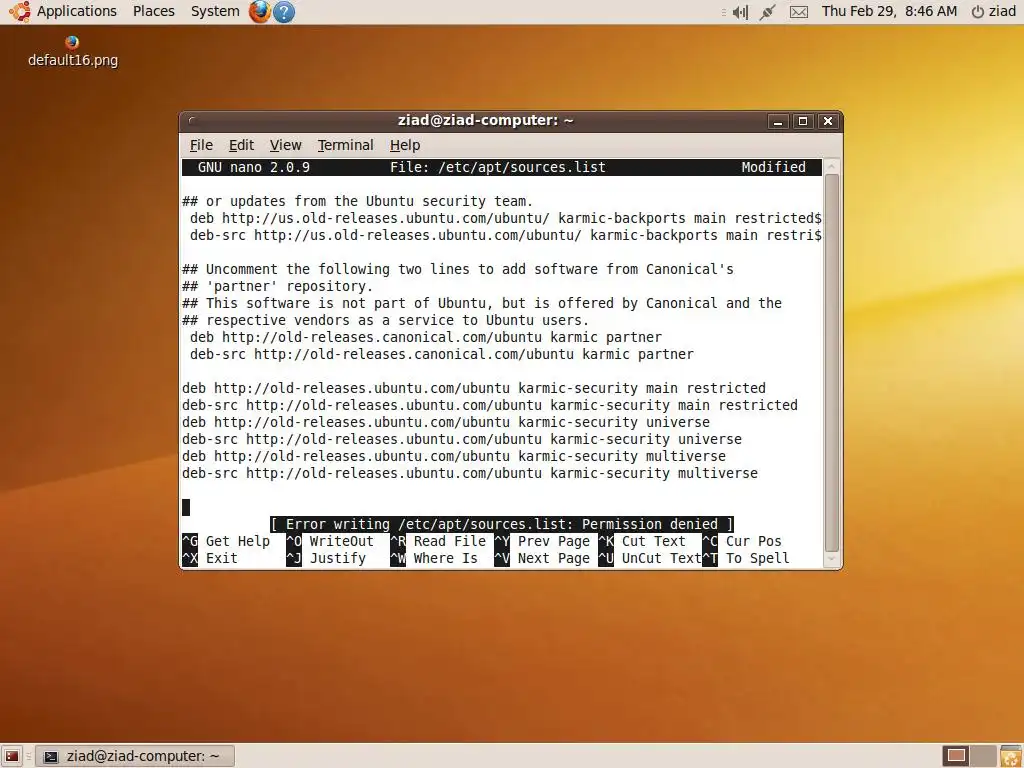Click the terminal scrollbar thumb
1024x768 pixels.
tap(831, 362)
